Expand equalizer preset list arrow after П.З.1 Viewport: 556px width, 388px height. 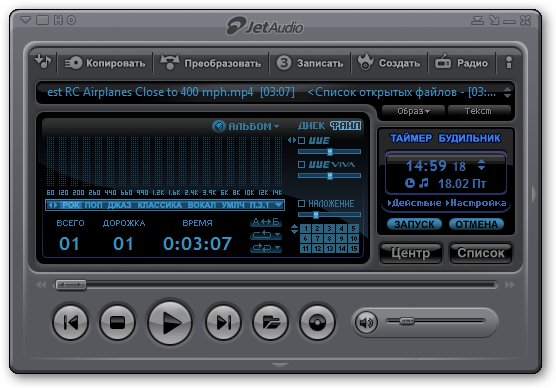point(279,205)
